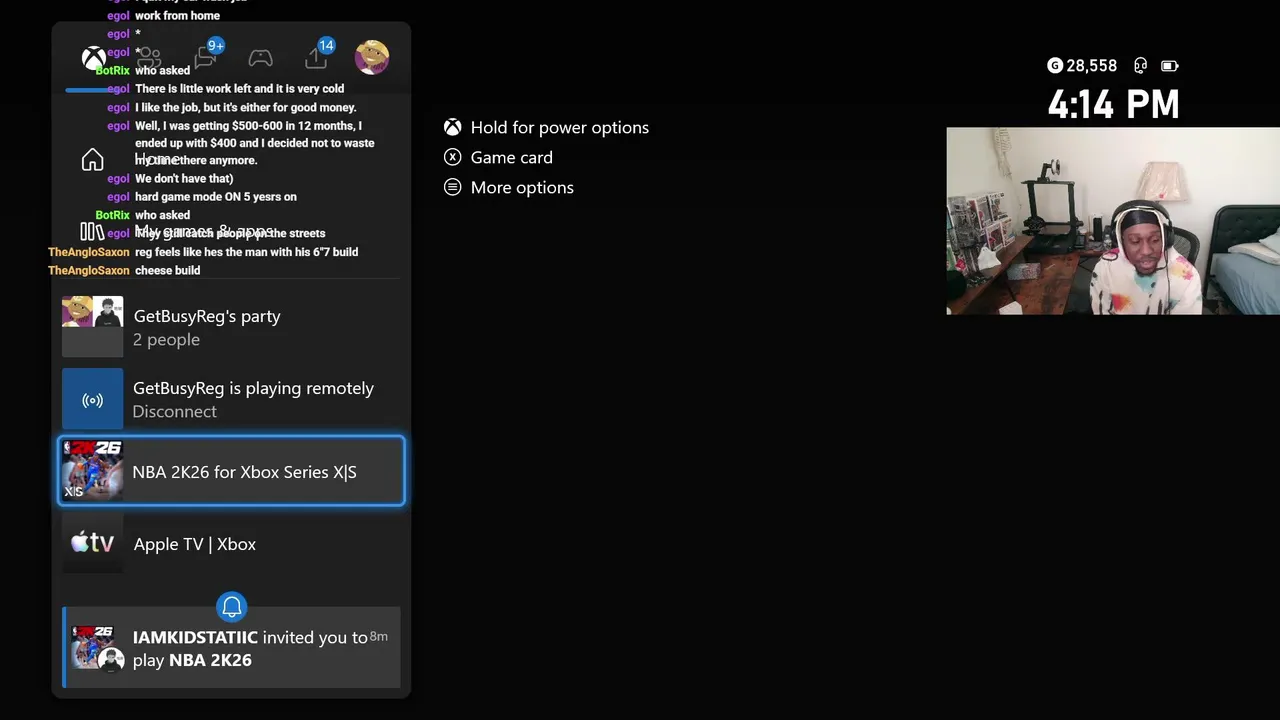Click chat message 'cheese build'
1280x720 pixels.
click(x=167, y=270)
